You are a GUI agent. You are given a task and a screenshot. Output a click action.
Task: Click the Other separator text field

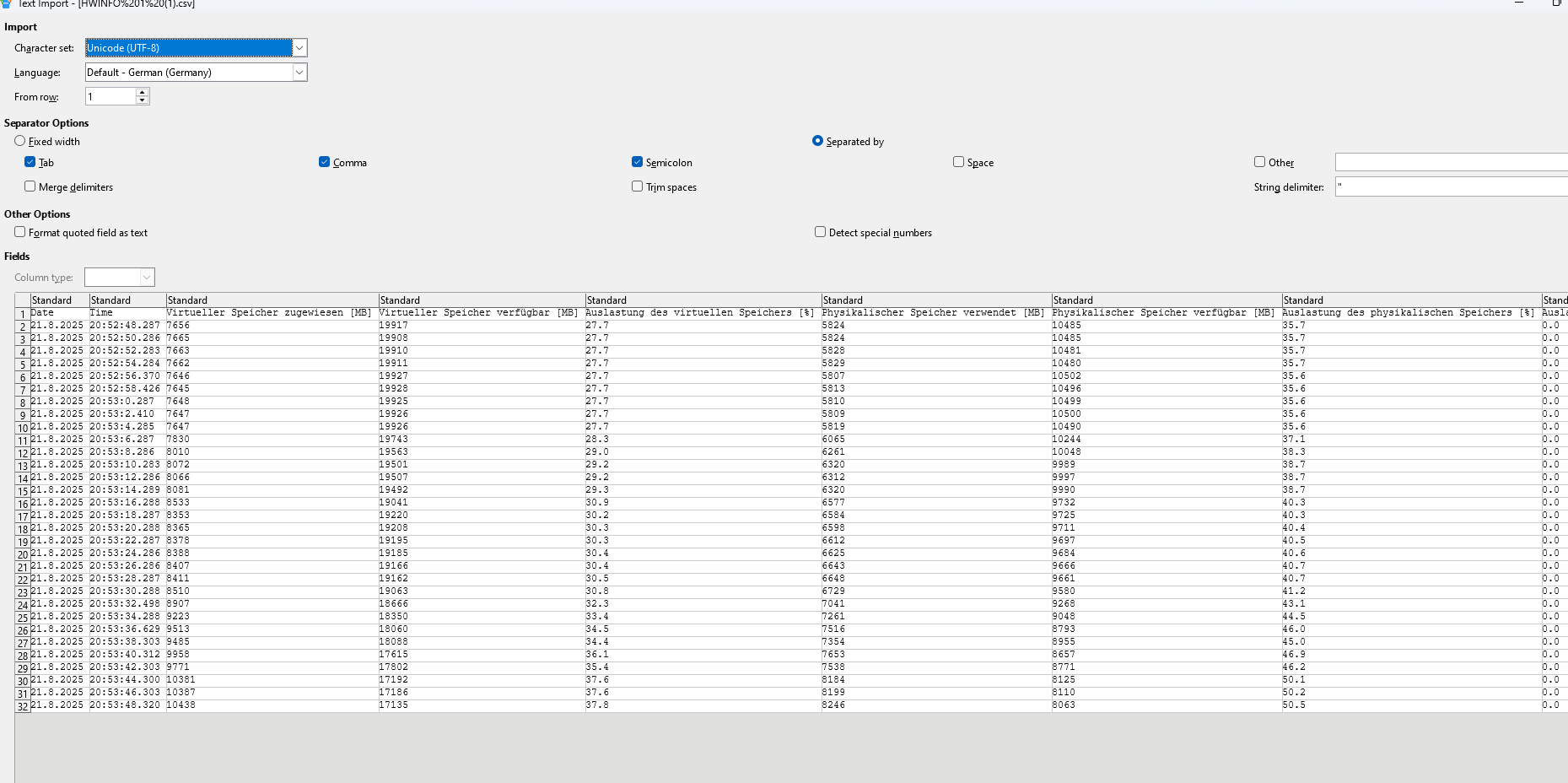point(1452,162)
